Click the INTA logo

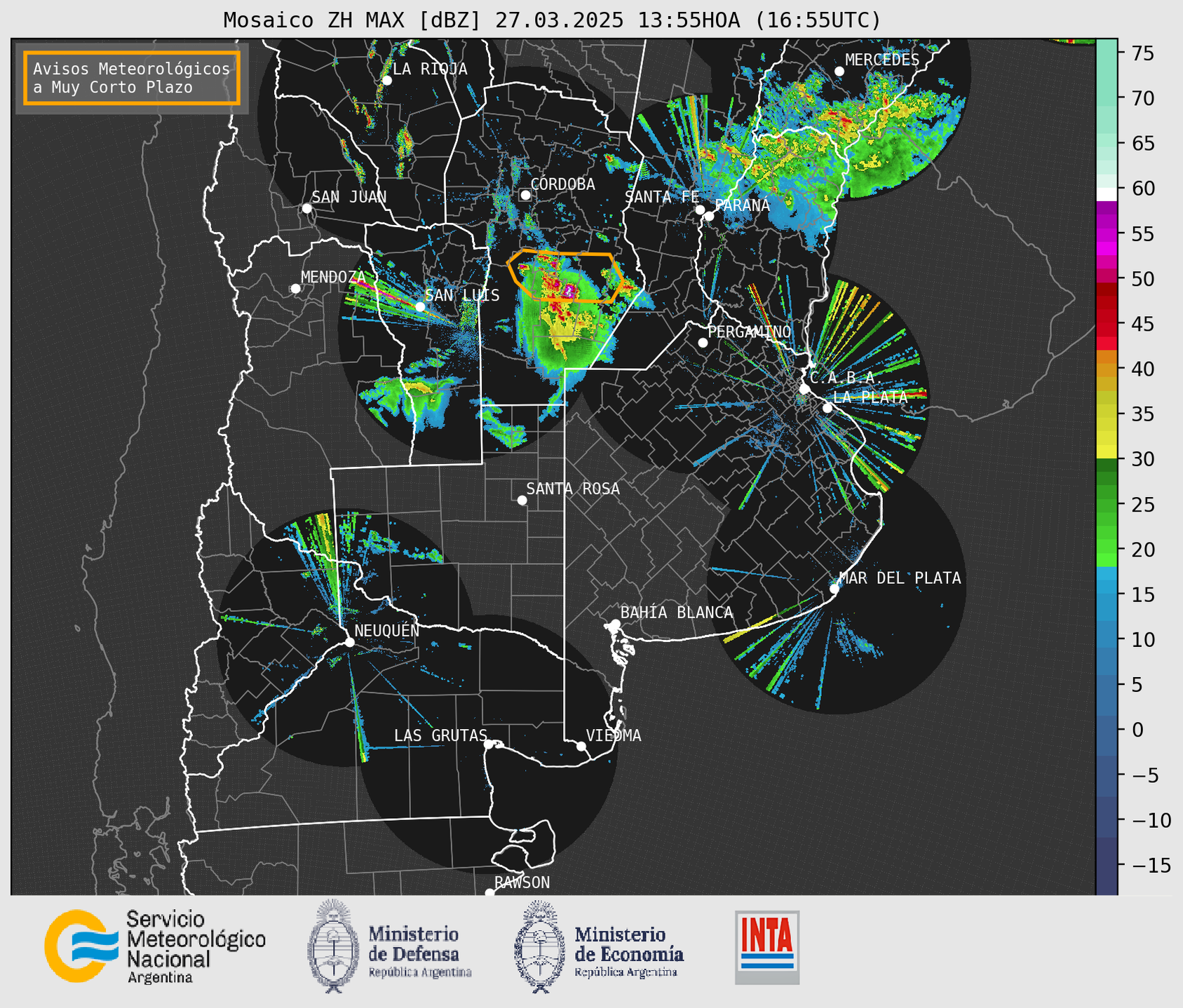(x=767, y=947)
